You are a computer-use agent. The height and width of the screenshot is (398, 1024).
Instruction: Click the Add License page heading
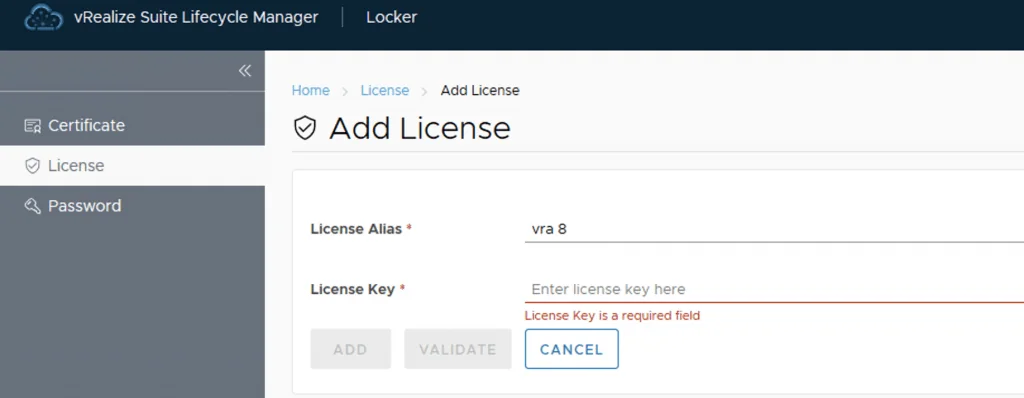click(x=420, y=128)
